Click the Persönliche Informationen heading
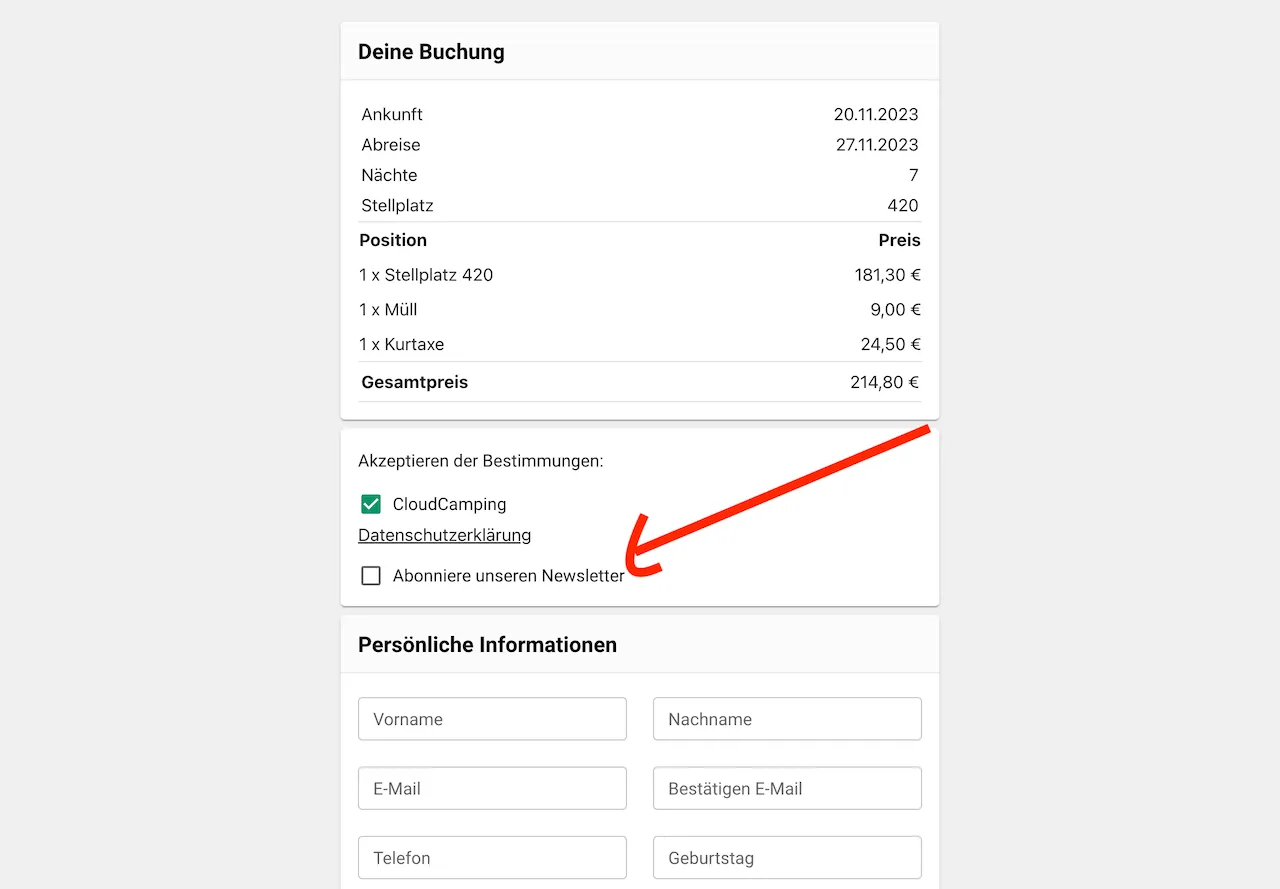 pos(487,645)
